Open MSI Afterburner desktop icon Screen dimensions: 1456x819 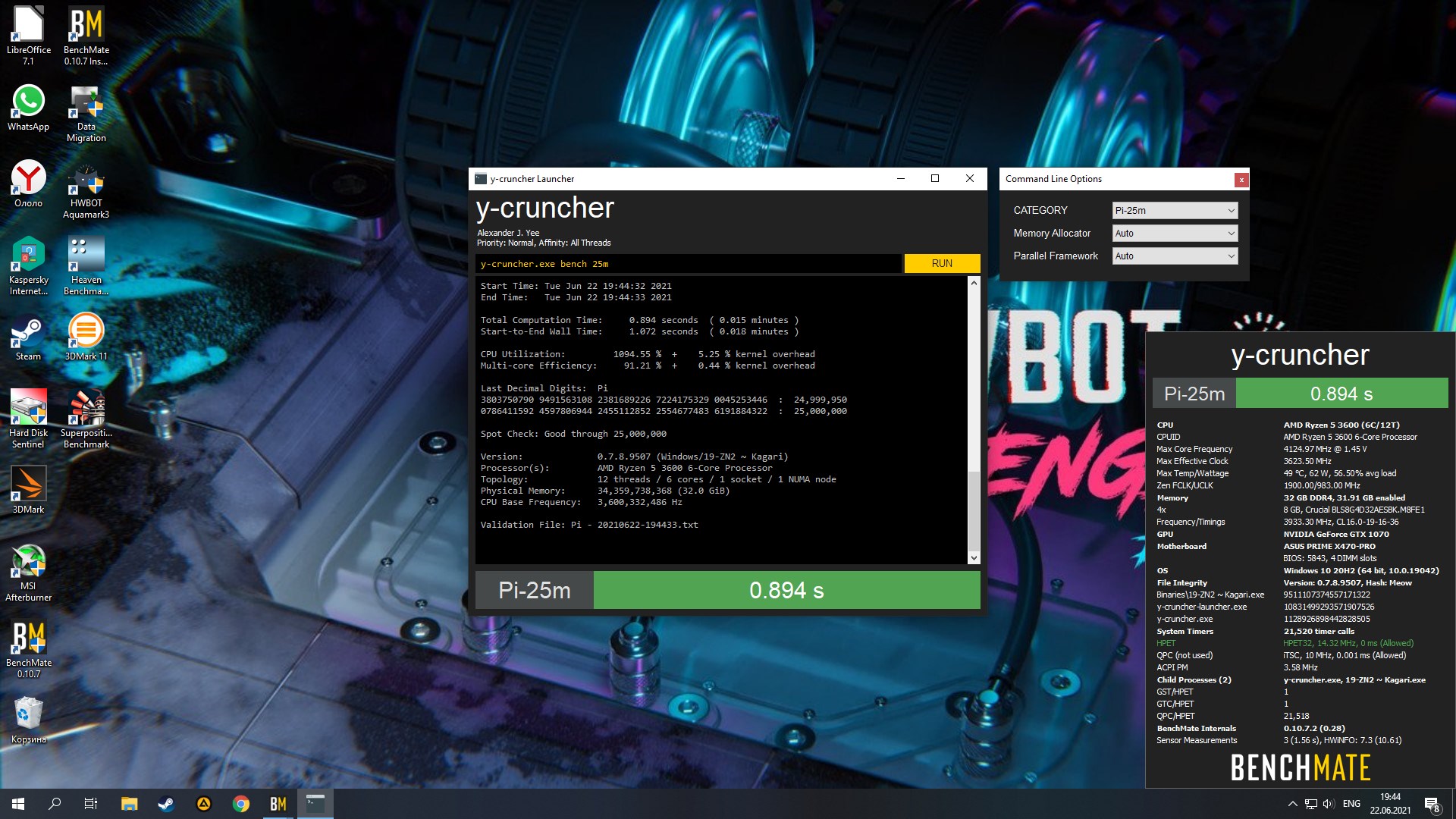point(29,573)
